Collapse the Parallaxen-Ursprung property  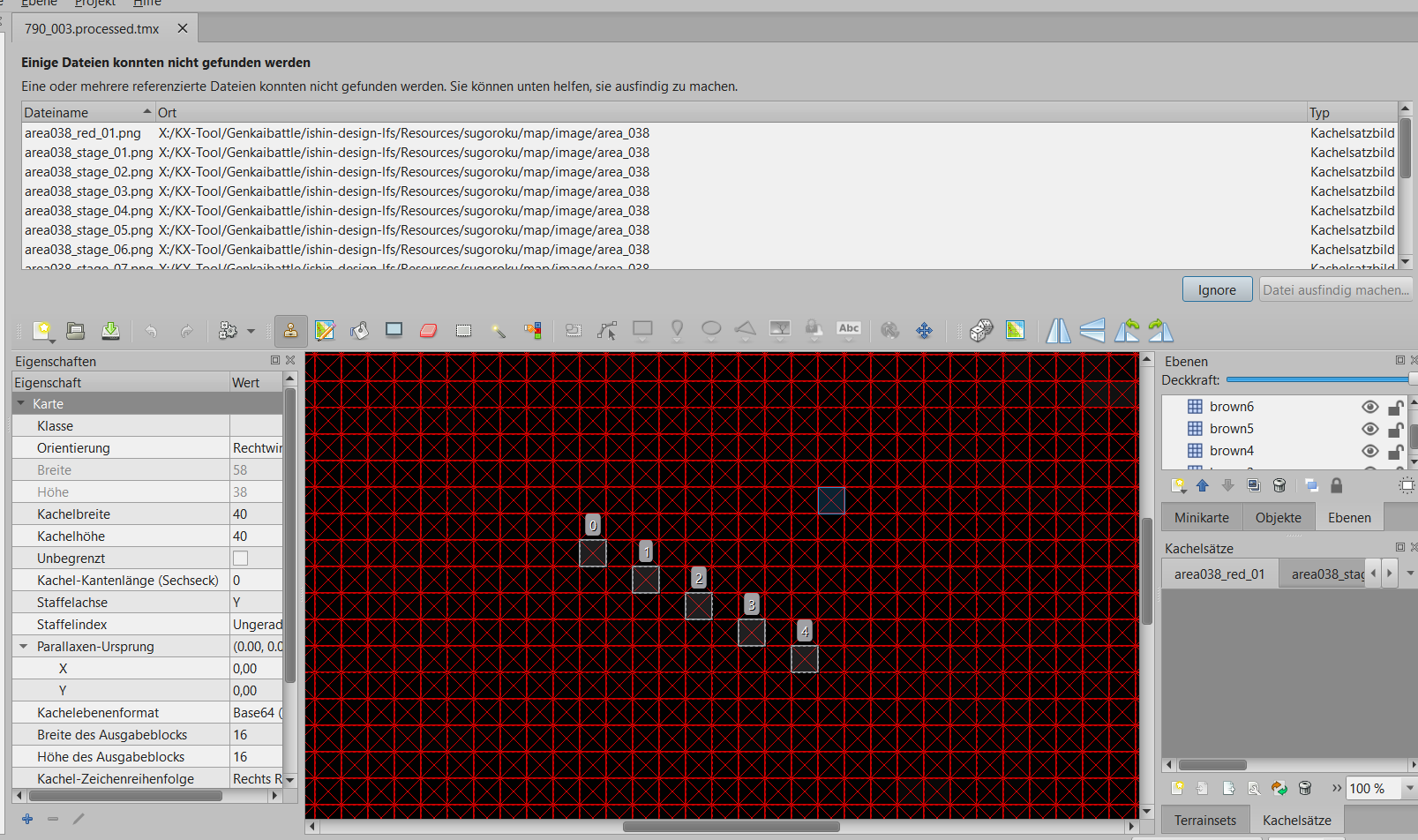click(x=24, y=647)
